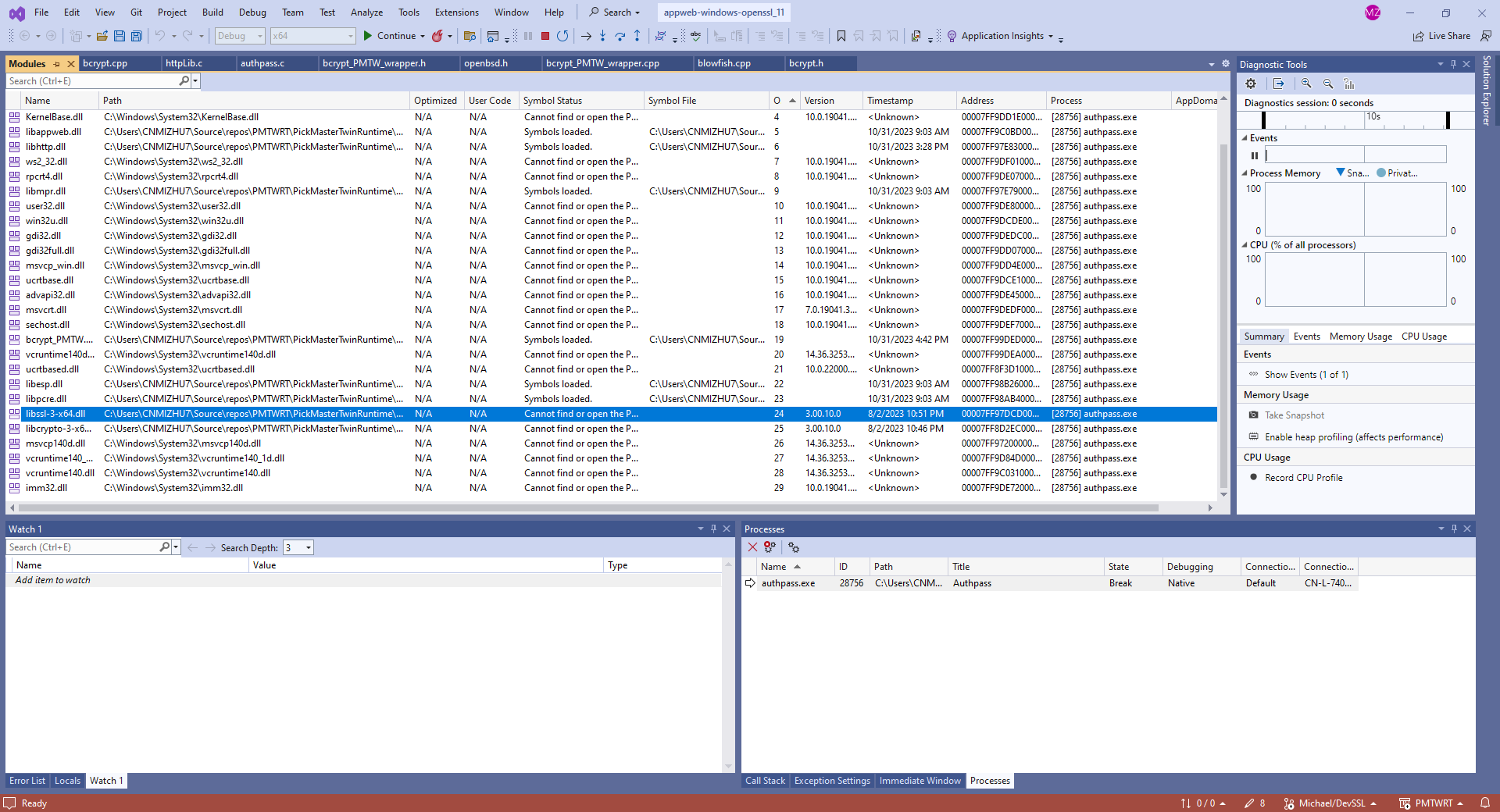Open the Locals tab
The height and width of the screenshot is (812, 1500).
click(67, 781)
